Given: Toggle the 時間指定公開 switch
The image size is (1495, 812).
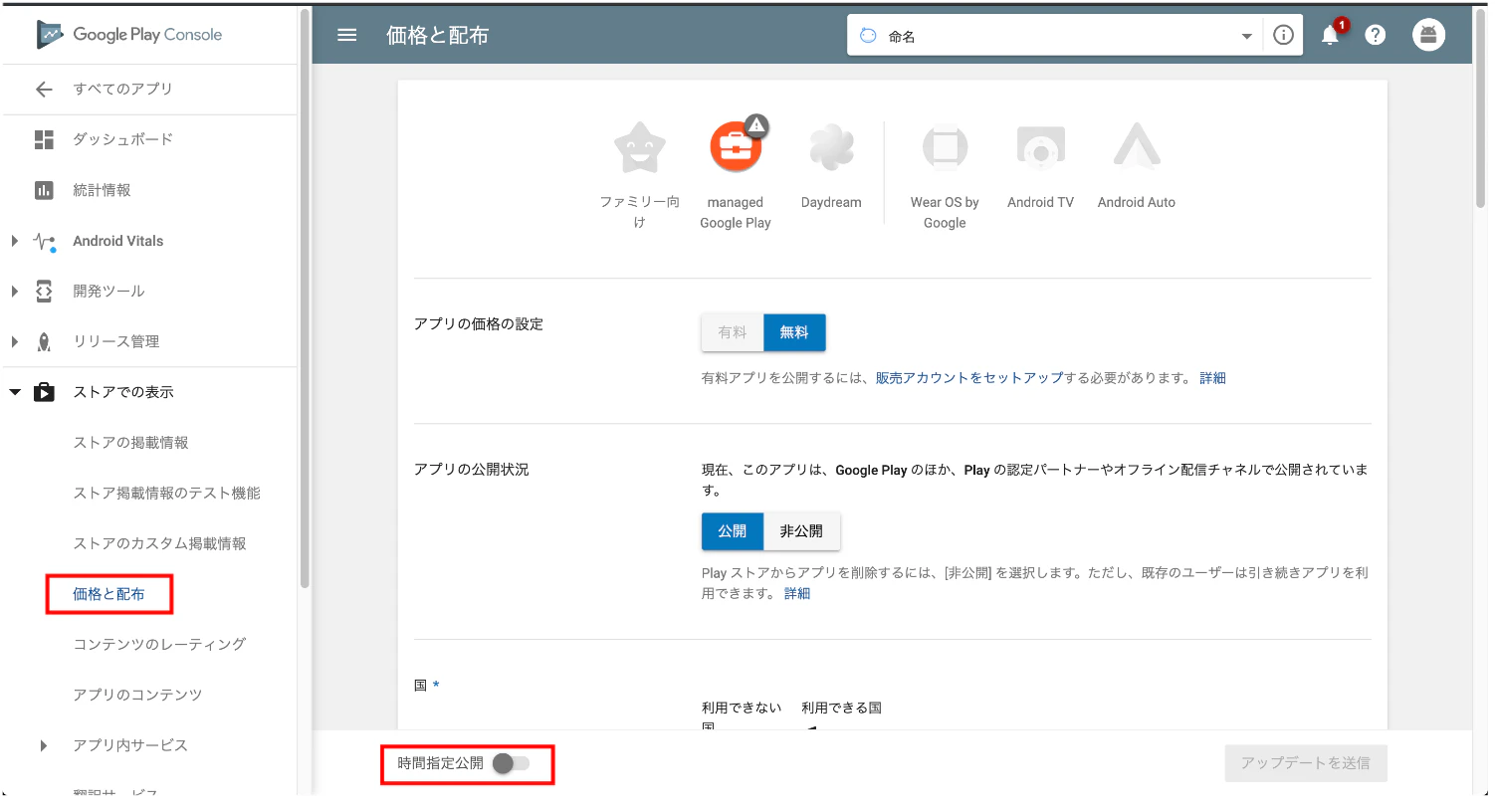Looking at the screenshot, I should click(512, 763).
